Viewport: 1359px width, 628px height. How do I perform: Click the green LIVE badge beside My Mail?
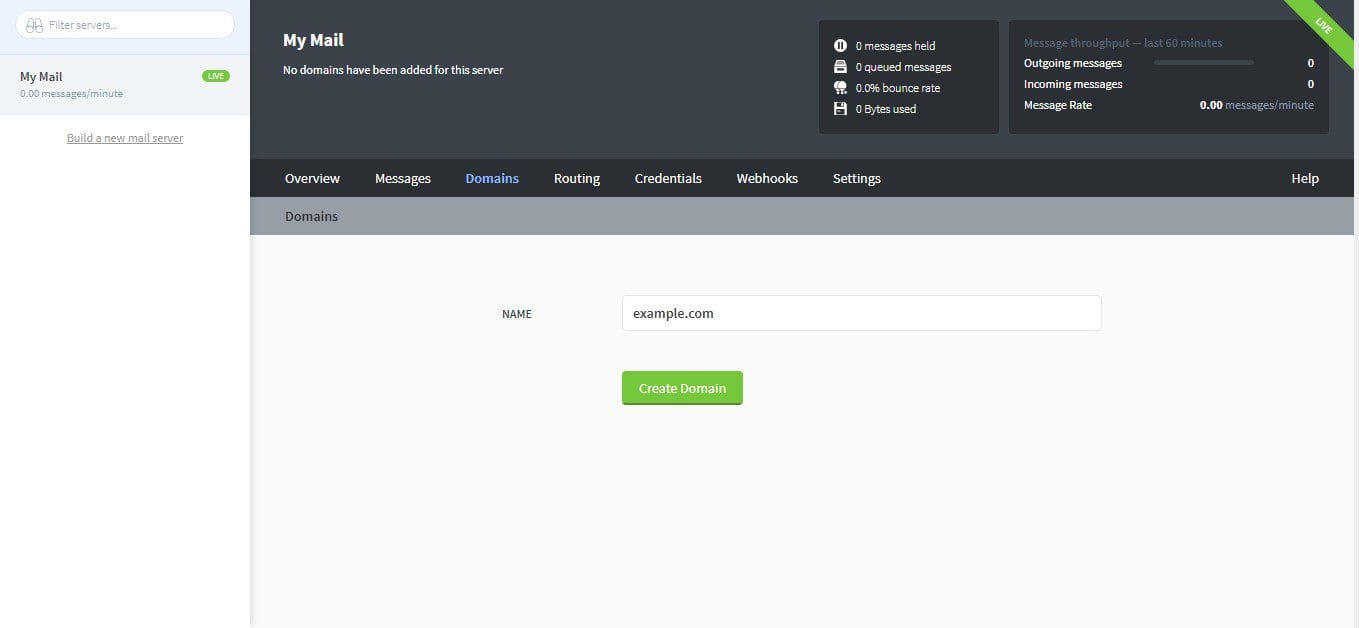(x=216, y=75)
